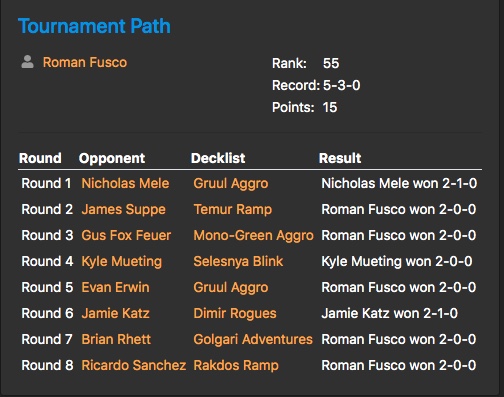This screenshot has width=504, height=397.
Task: View the Rakdos Ramp decklist
Action: [236, 366]
